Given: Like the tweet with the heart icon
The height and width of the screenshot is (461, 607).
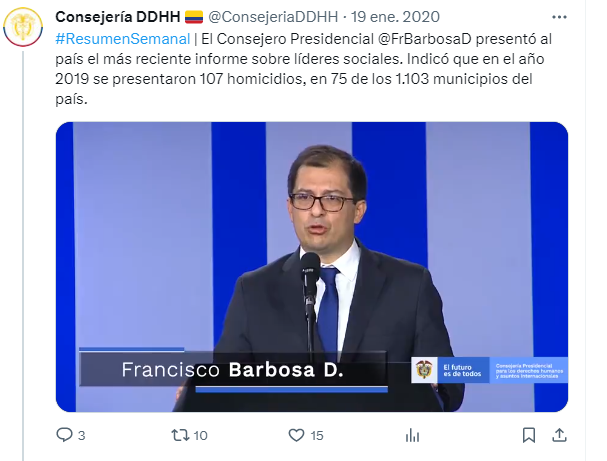Looking at the screenshot, I should click(297, 435).
